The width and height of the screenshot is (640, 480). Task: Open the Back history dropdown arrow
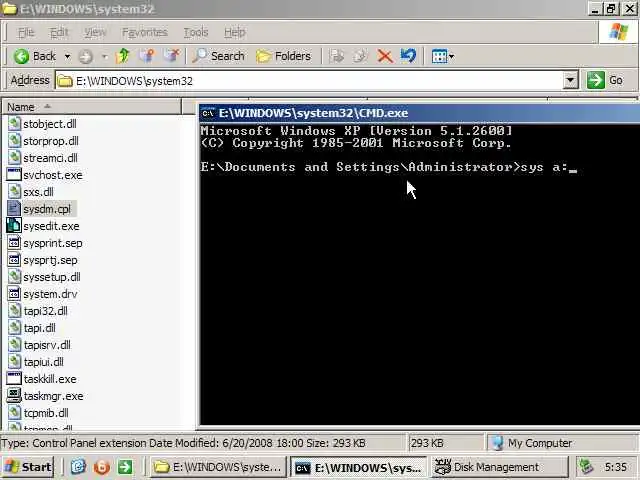coord(67,56)
